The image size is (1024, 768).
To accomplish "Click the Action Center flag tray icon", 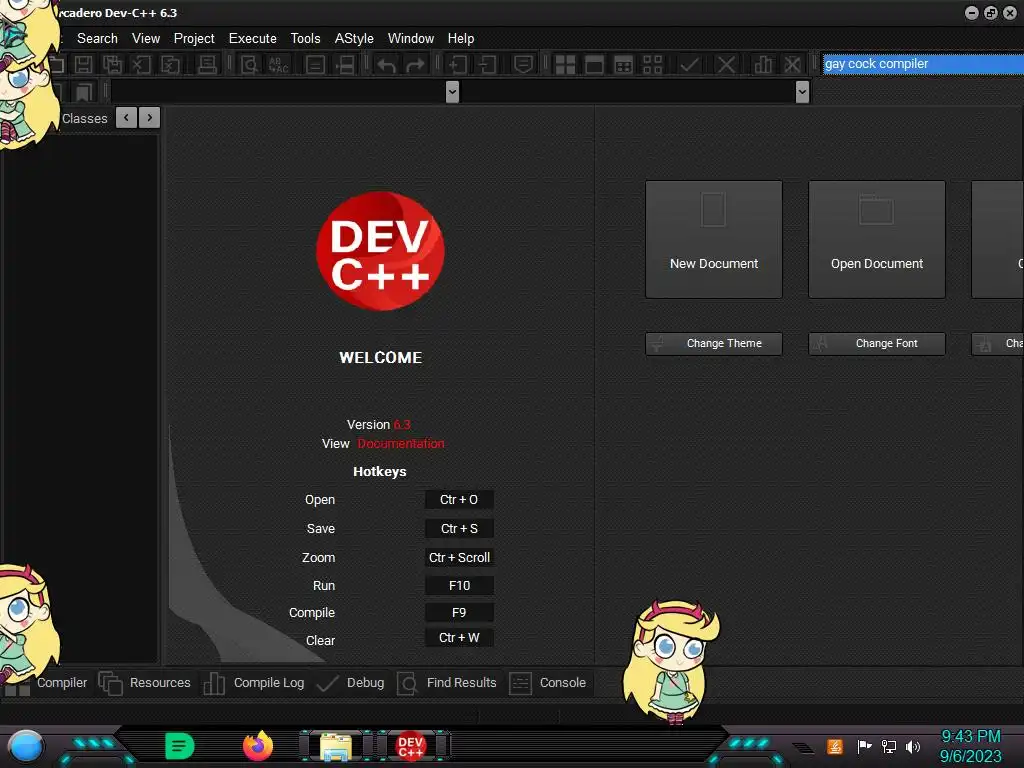I will coord(865,746).
